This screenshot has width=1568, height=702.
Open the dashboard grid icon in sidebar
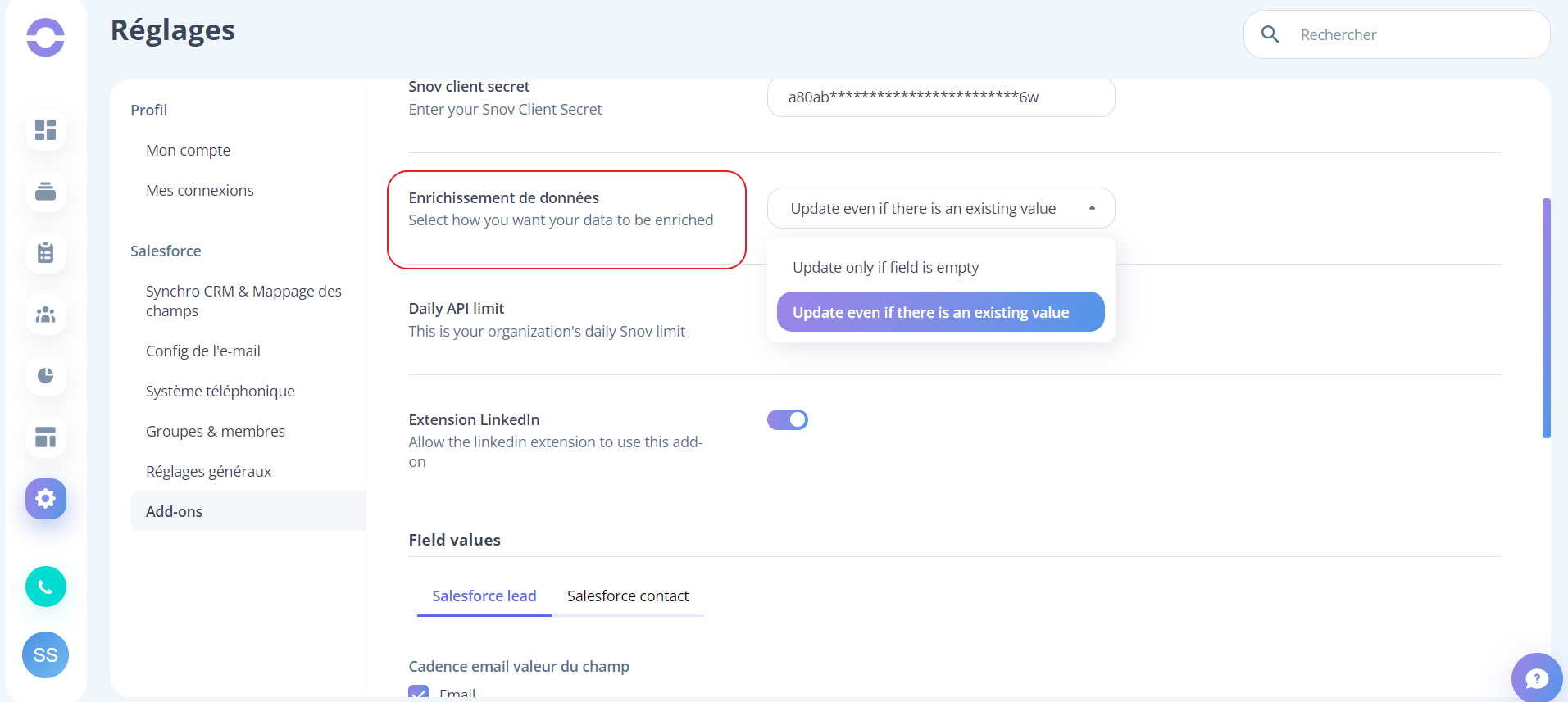coord(46,130)
